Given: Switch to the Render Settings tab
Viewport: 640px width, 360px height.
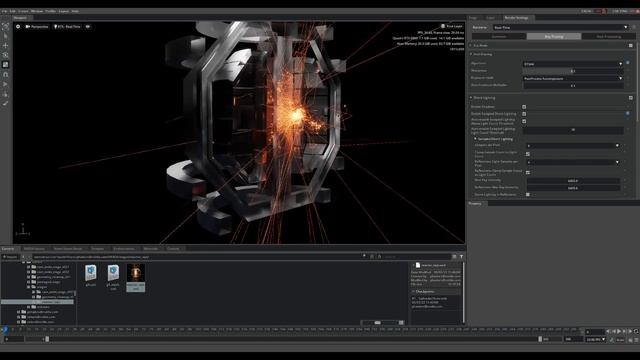Looking at the screenshot, I should (516, 18).
